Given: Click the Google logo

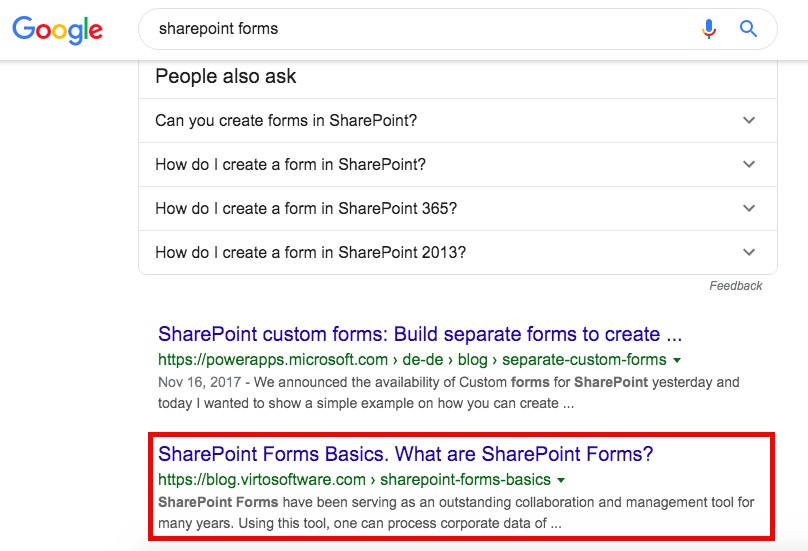Looking at the screenshot, I should (x=58, y=29).
